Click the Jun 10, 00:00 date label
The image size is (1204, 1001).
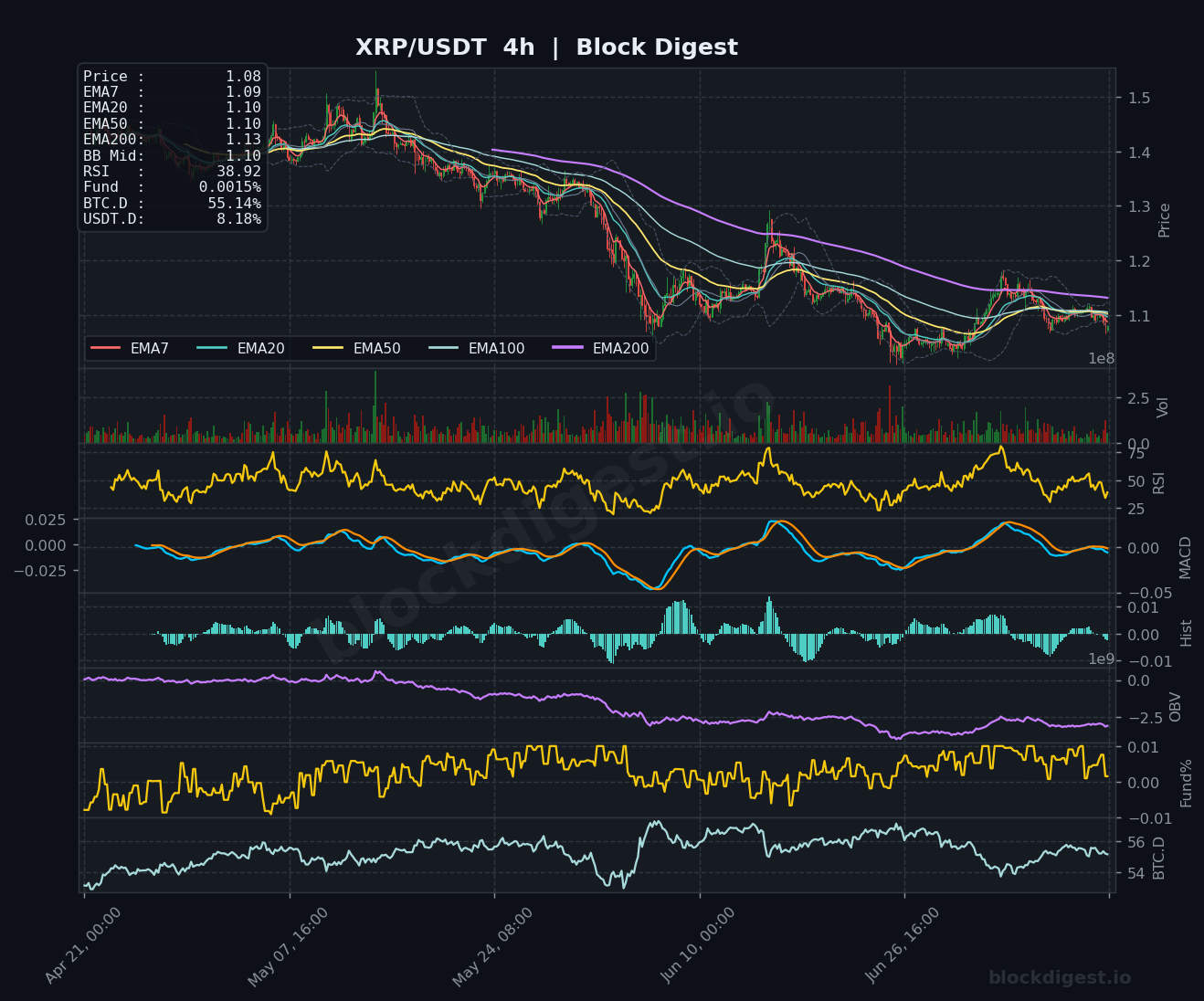click(698, 946)
